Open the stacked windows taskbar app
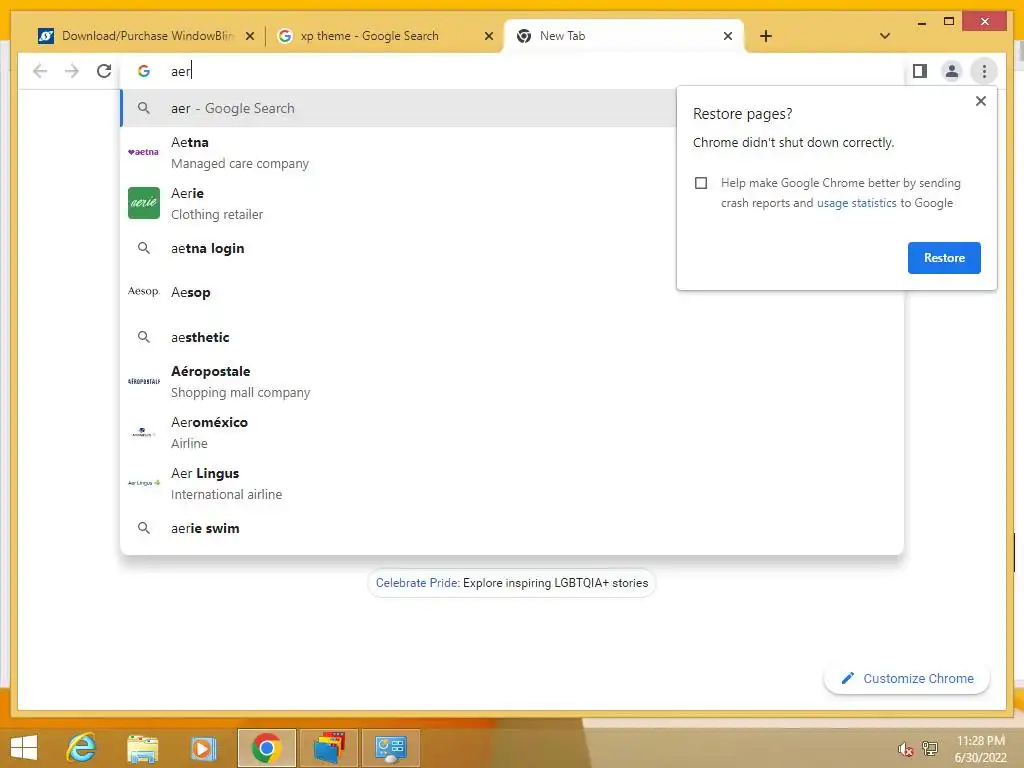 pyautogui.click(x=329, y=748)
